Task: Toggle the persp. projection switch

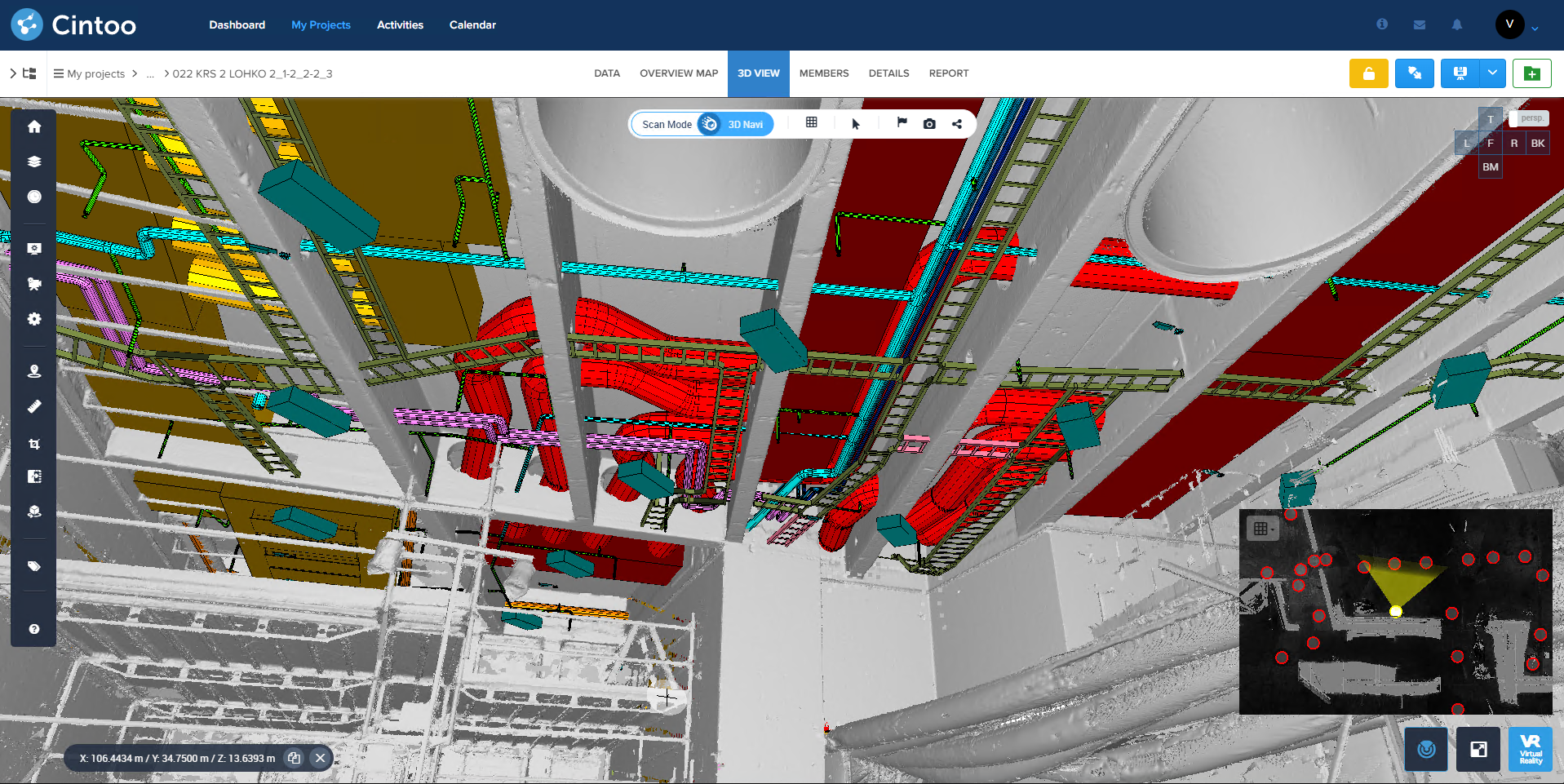Action: point(1529,118)
